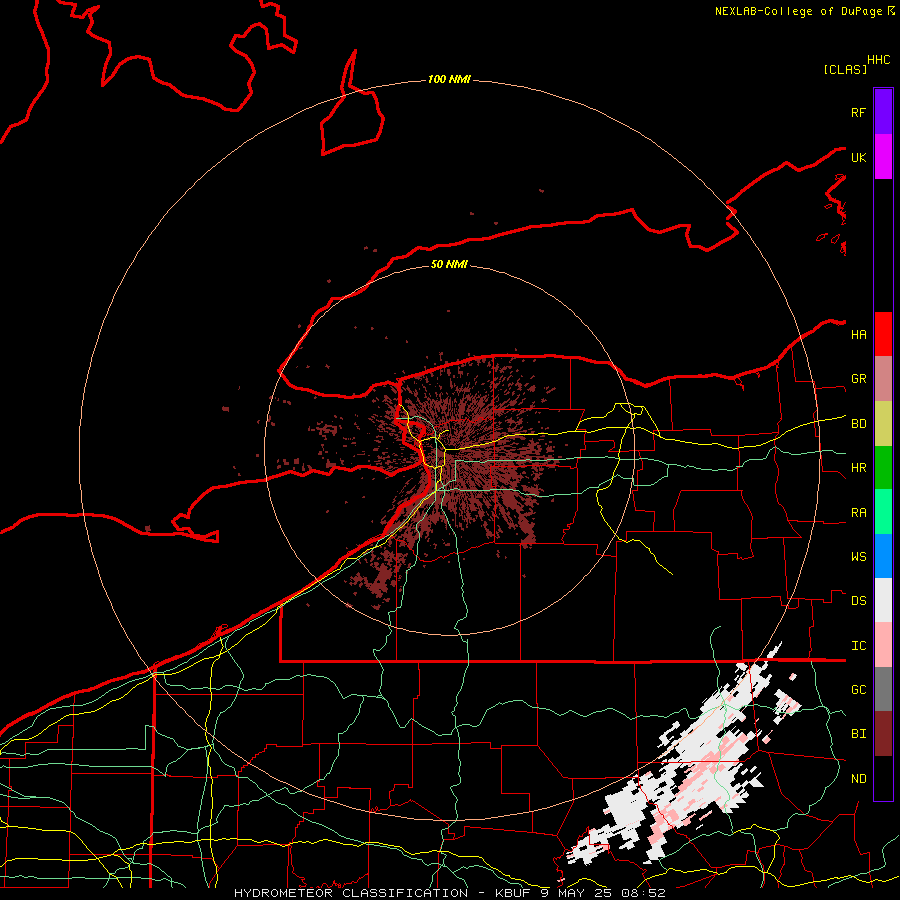Image resolution: width=900 pixels, height=900 pixels.
Task: Click the 08:52 timestamp
Action: 642,893
